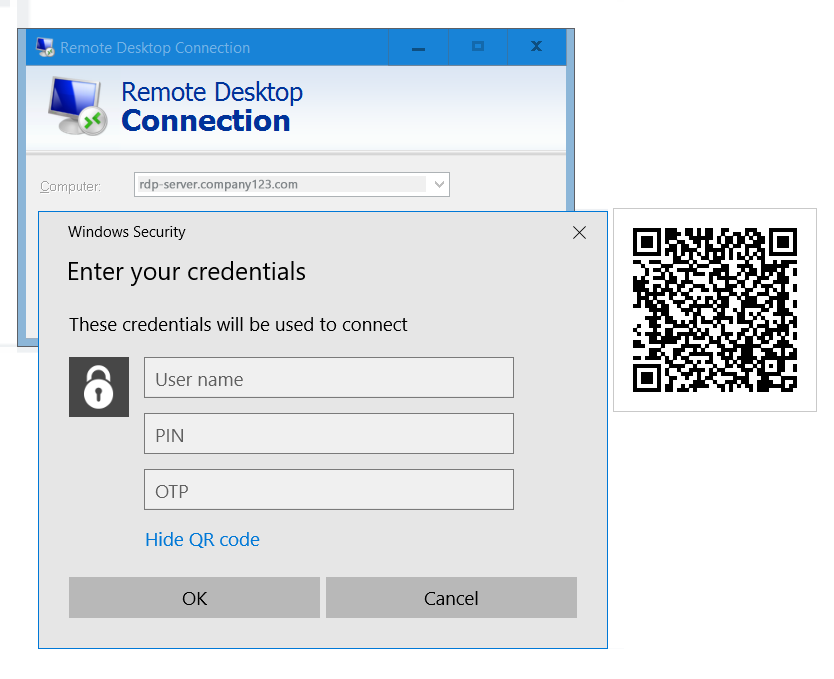Image resolution: width=834 pixels, height=679 pixels.
Task: Minimize the Remote Desktop Connection window
Action: click(x=419, y=47)
